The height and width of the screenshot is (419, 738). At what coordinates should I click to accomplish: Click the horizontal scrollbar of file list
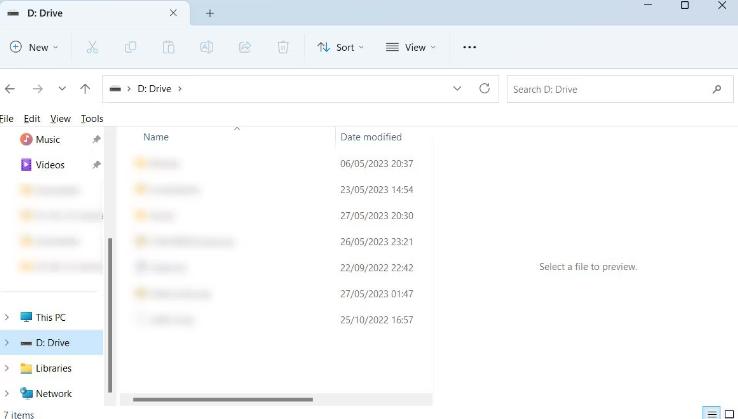[223, 400]
